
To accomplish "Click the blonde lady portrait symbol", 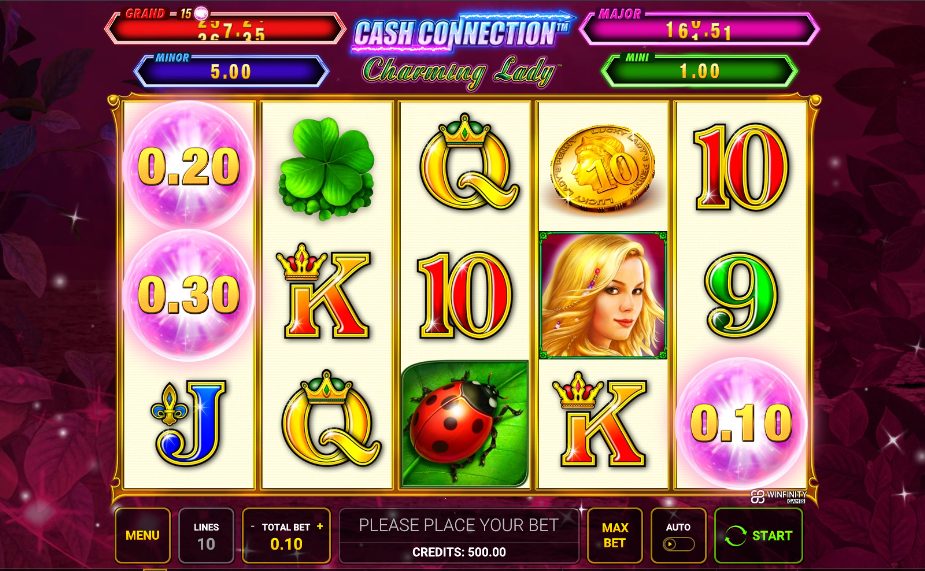I will pos(603,295).
